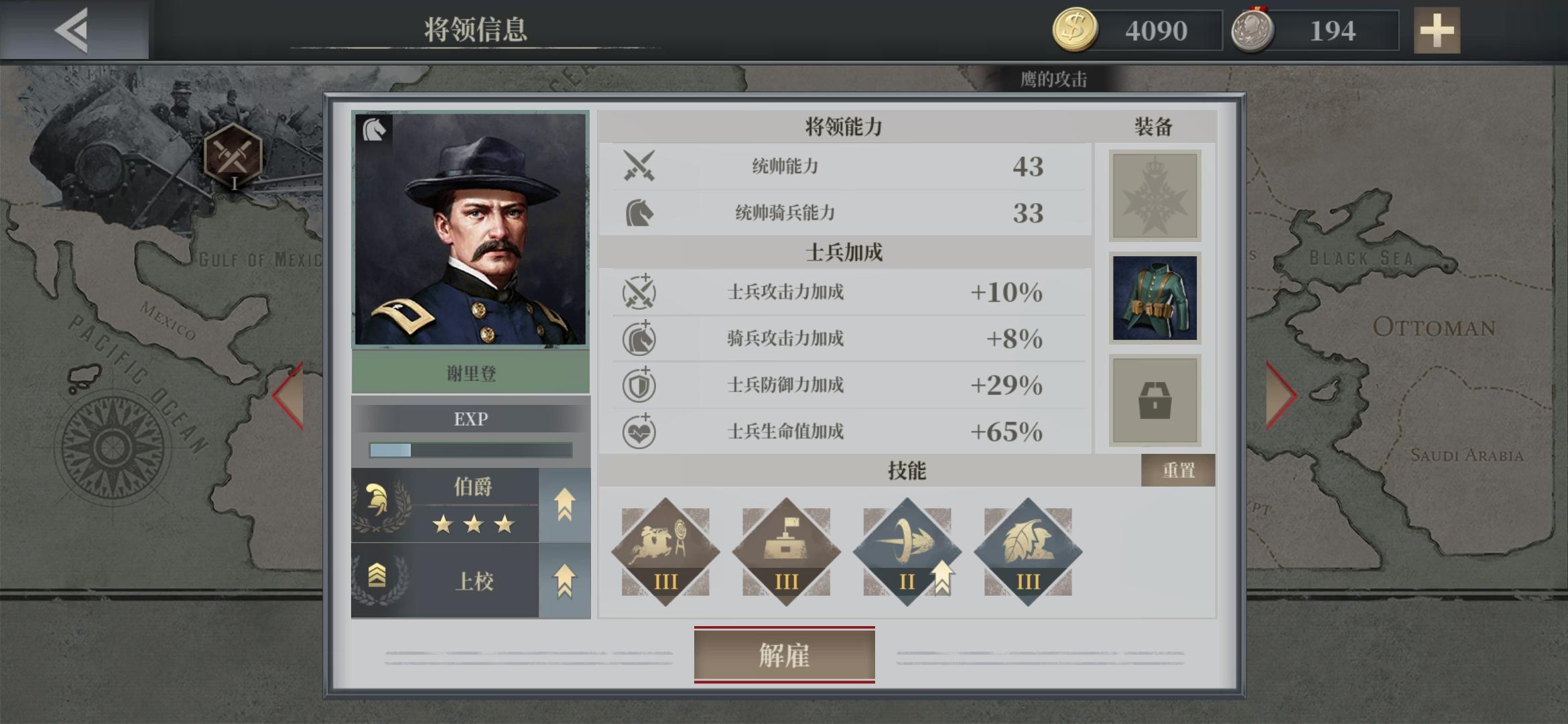Screen dimensions: 1568x724
Task: Open the chest equipment slot
Action: coord(1155,401)
